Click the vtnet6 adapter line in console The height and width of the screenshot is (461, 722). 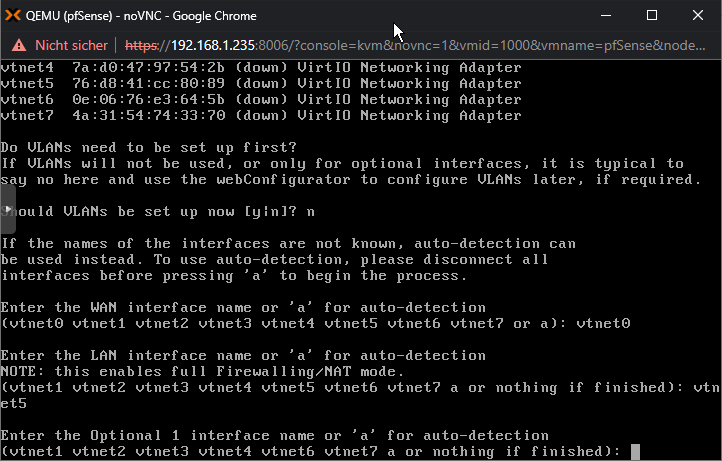(261, 99)
